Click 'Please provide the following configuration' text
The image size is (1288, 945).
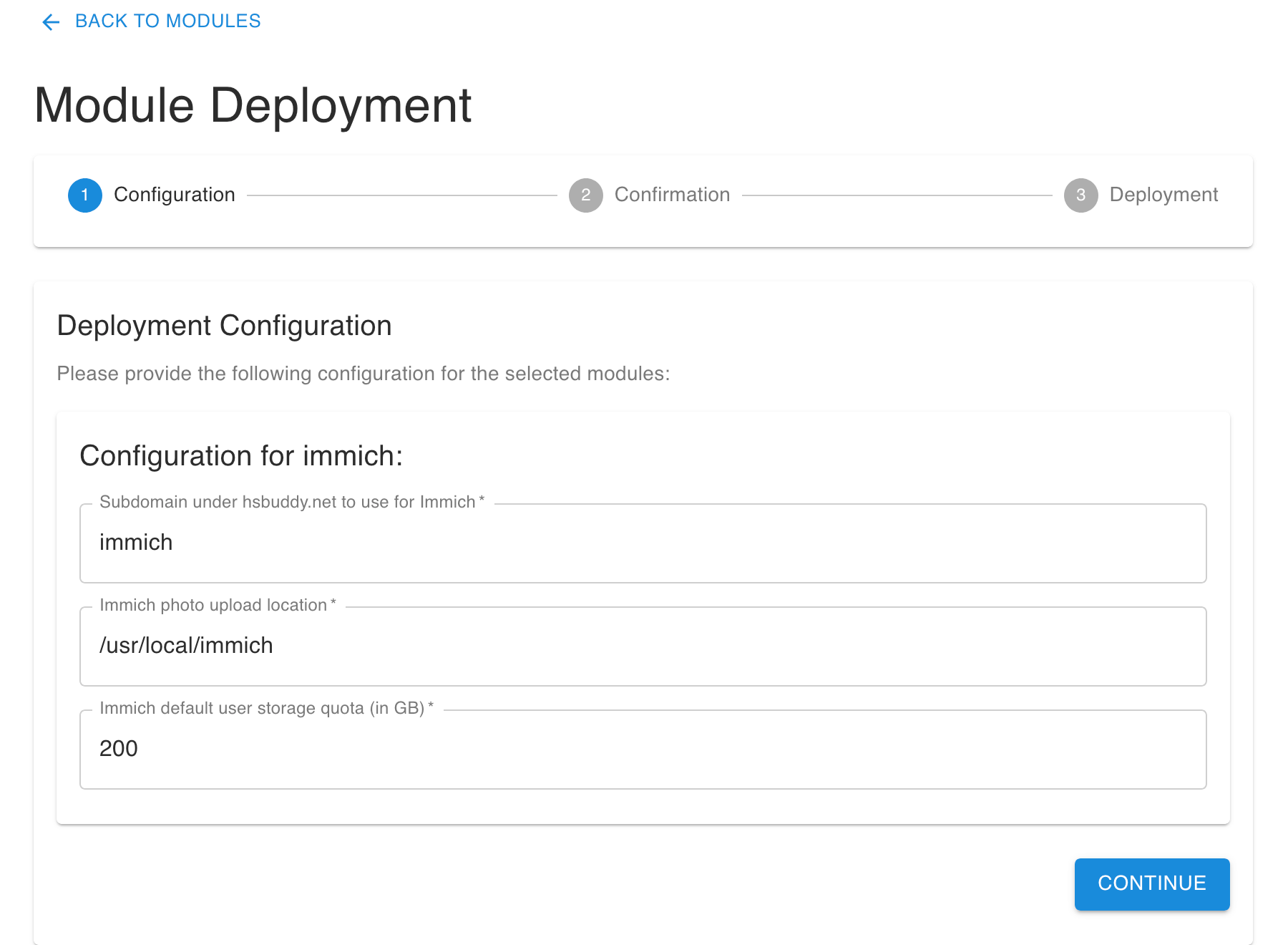pos(364,374)
